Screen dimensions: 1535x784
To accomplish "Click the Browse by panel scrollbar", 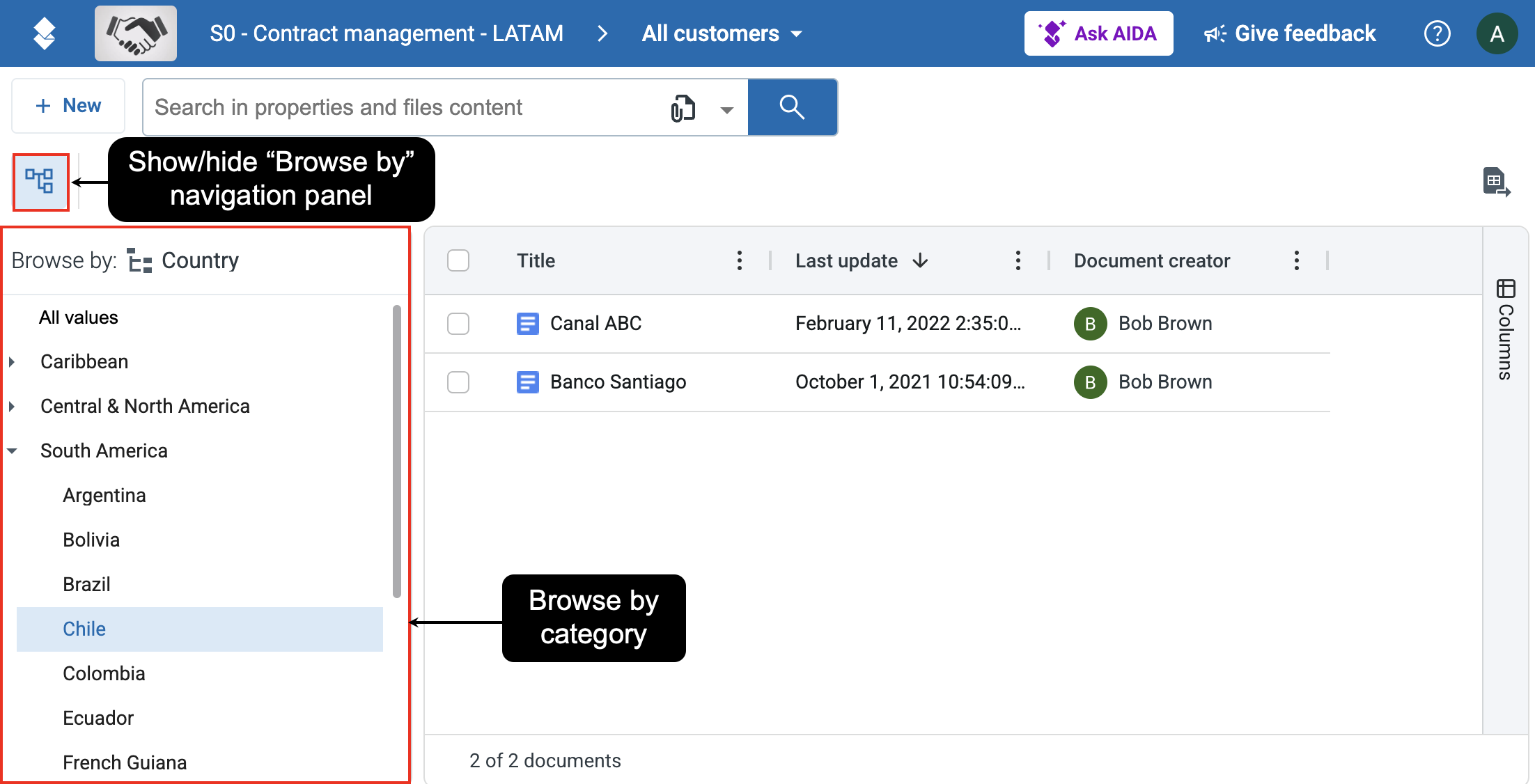I will [396, 451].
